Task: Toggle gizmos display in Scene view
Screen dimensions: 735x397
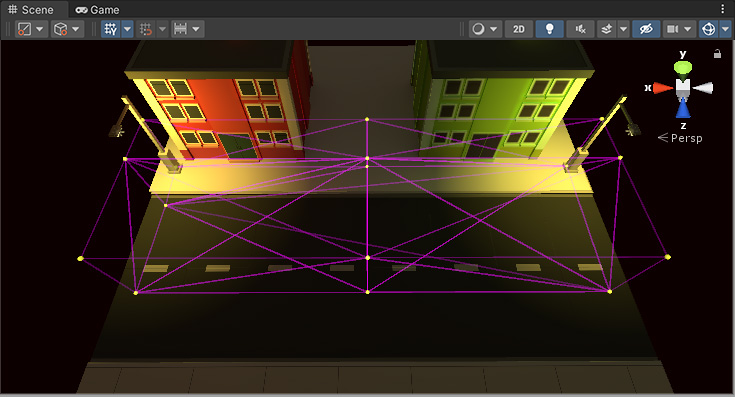Action: tap(708, 29)
